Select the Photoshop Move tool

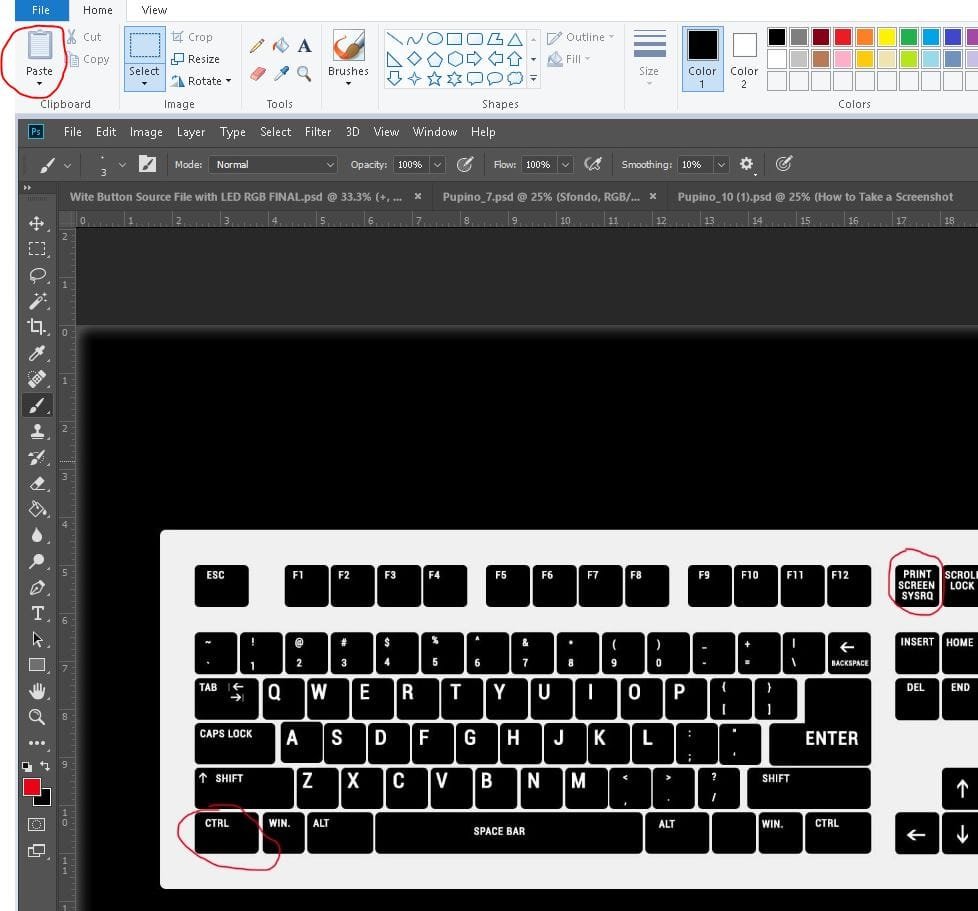click(37, 223)
